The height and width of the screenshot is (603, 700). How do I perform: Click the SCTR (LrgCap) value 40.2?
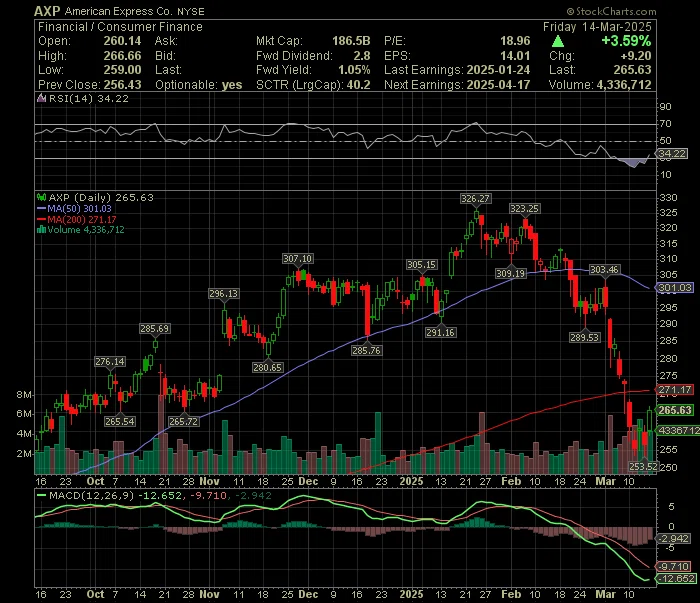[358, 85]
